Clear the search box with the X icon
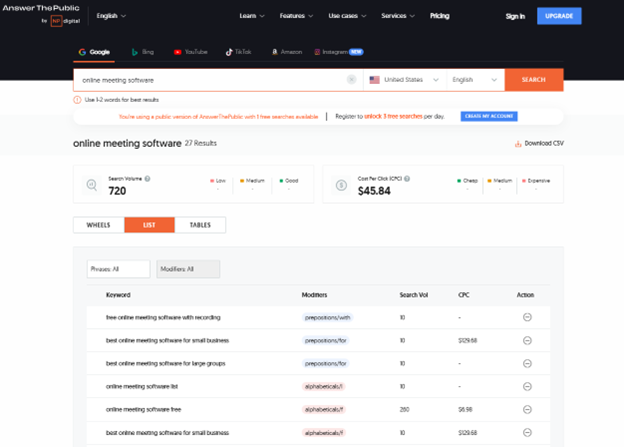Screen dimensions: 624x447 (351, 80)
